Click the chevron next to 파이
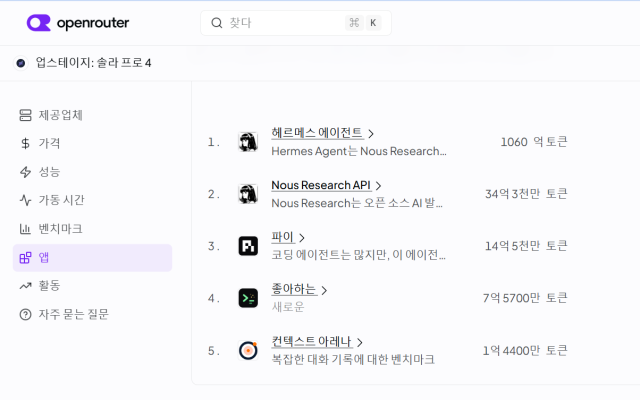640x400 pixels. [x=302, y=238]
